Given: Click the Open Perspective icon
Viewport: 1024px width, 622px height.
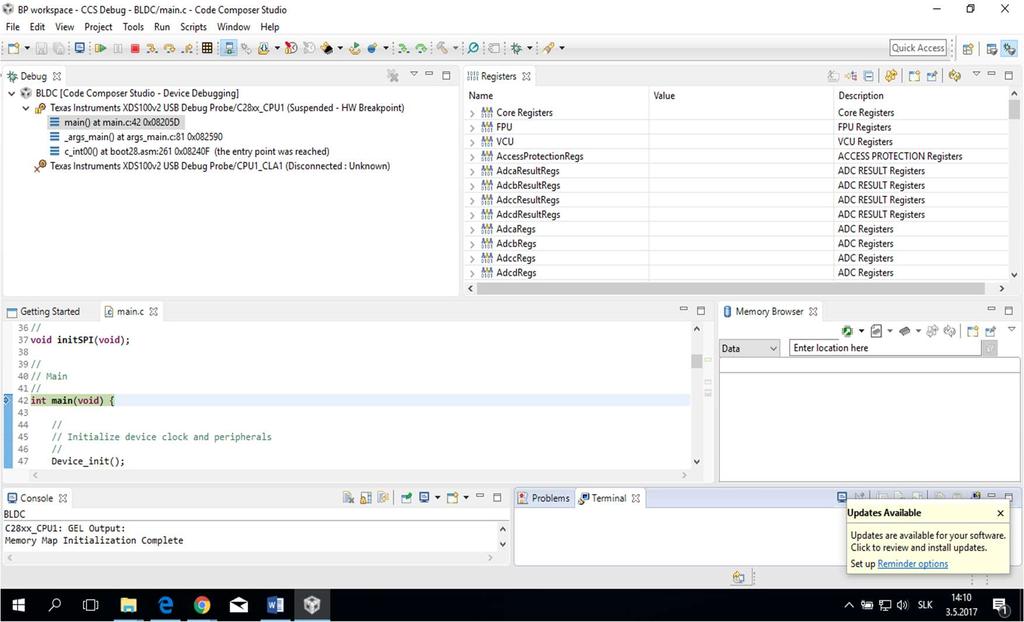Looking at the screenshot, I should pos(968,48).
